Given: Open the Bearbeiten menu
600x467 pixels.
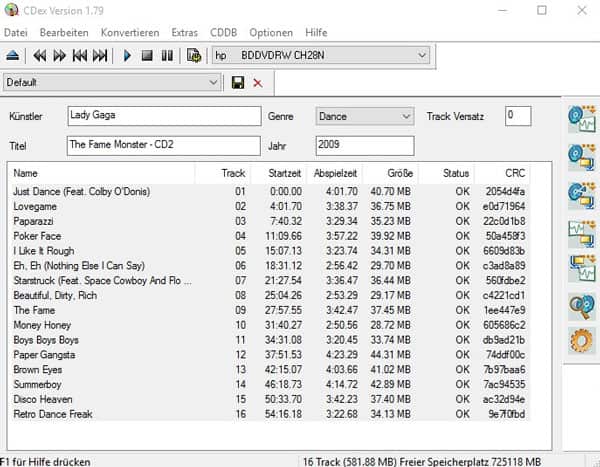Looking at the screenshot, I should [x=64, y=33].
